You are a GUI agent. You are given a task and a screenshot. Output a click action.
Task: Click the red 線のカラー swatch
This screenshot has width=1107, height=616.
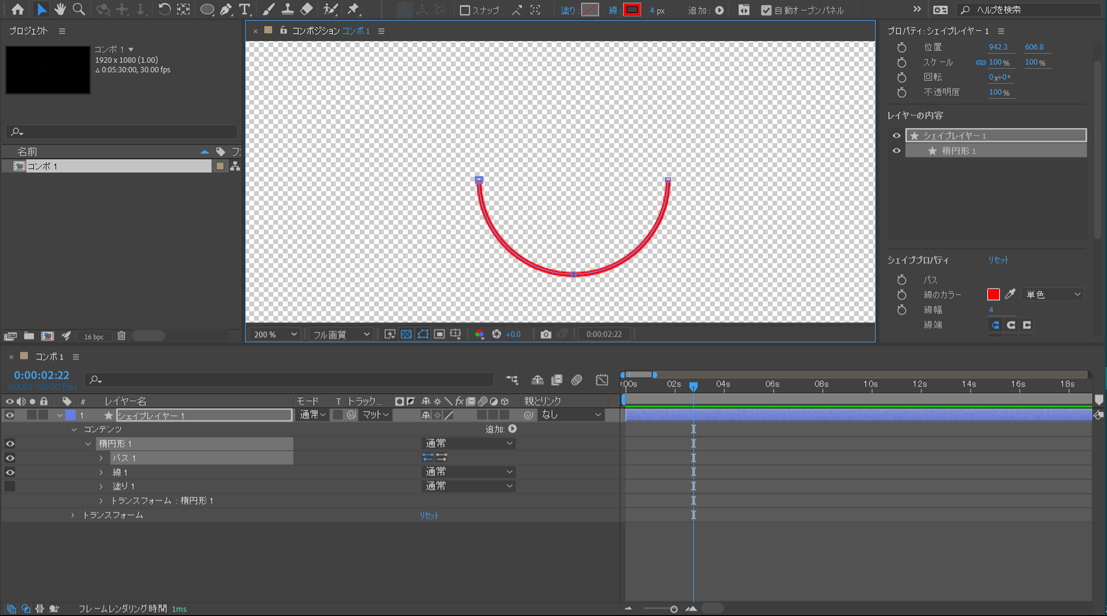[993, 295]
